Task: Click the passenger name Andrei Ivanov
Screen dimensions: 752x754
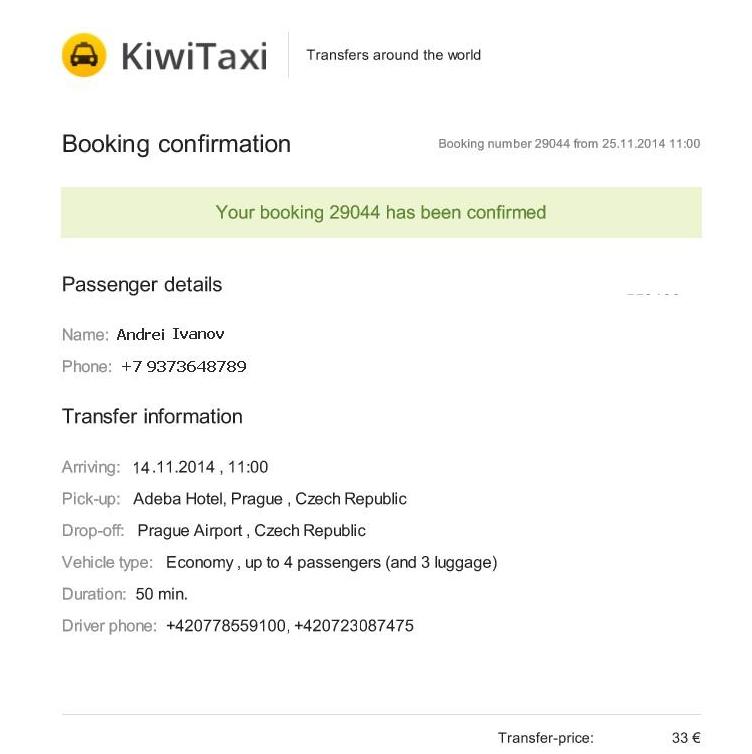Action: pyautogui.click(x=170, y=334)
